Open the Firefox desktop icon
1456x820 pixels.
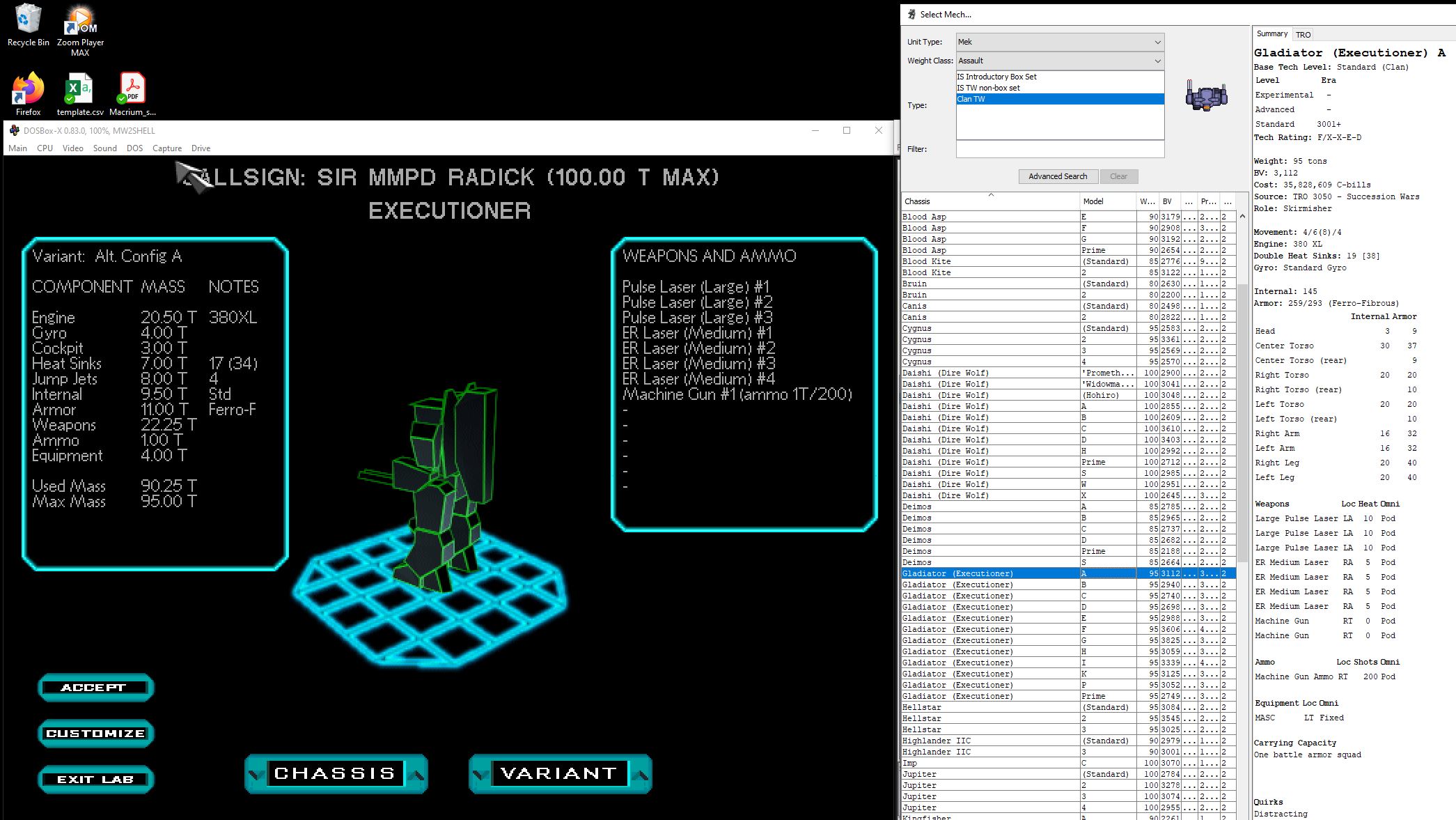pyautogui.click(x=28, y=89)
